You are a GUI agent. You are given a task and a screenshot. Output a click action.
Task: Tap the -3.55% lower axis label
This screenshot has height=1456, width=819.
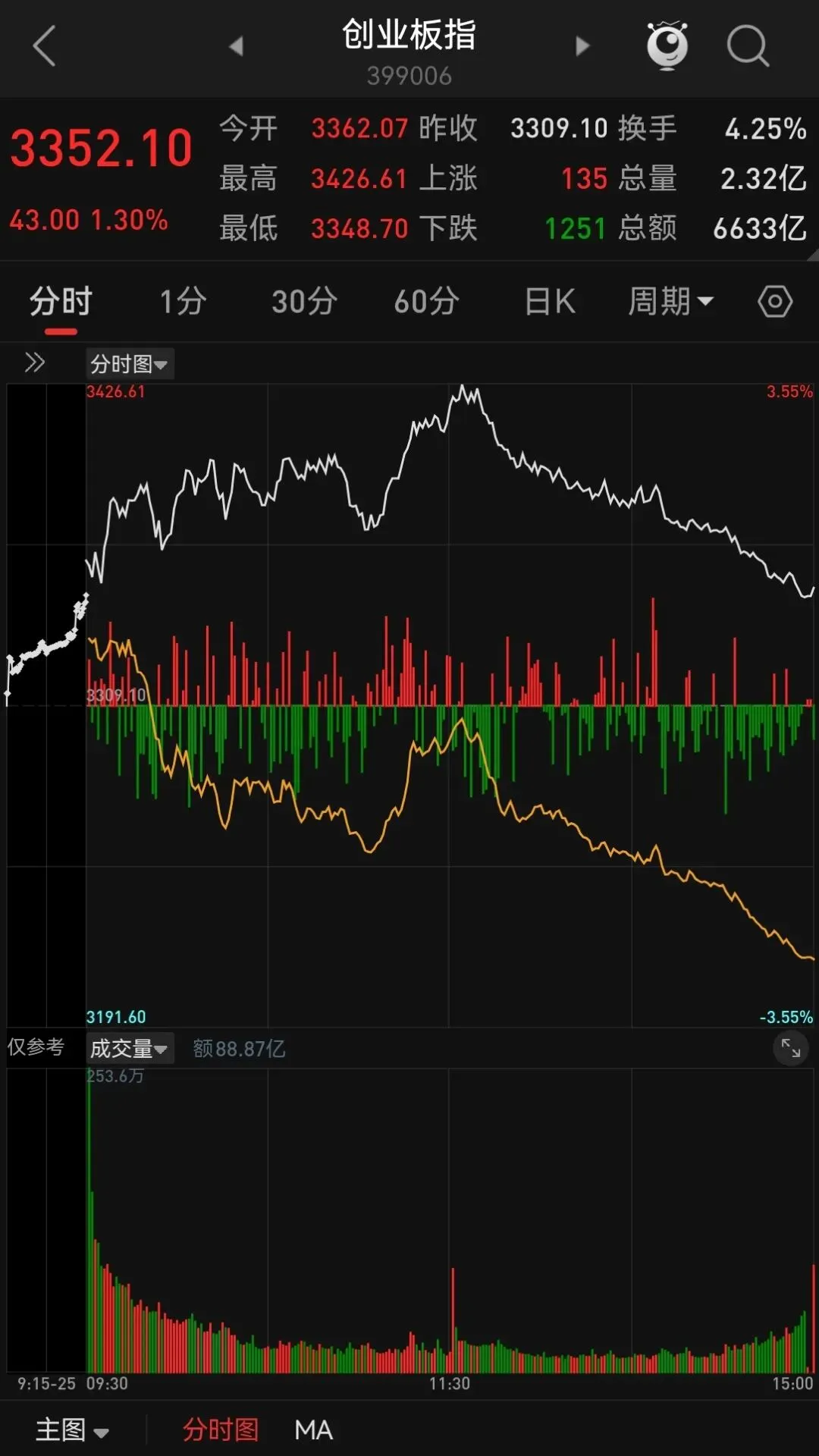[x=786, y=1017]
